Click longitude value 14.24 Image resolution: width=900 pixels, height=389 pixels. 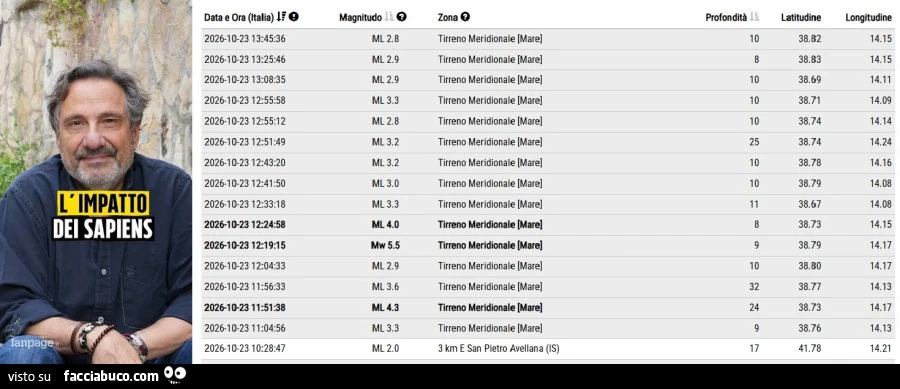coord(880,142)
